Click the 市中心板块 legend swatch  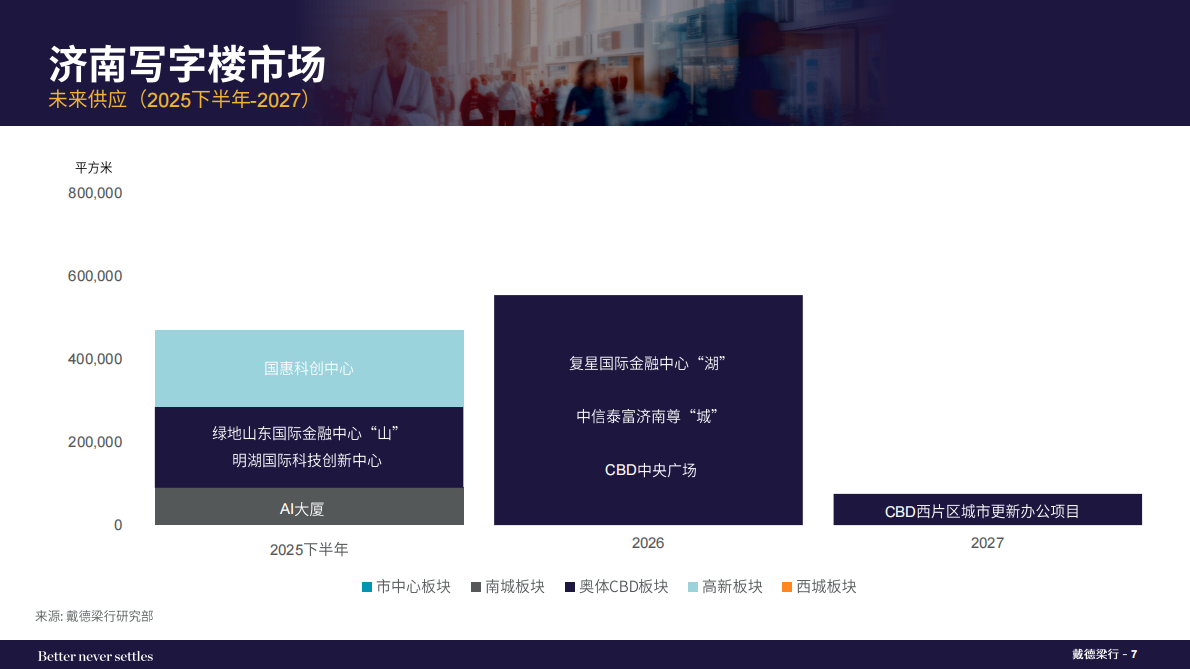(367, 587)
